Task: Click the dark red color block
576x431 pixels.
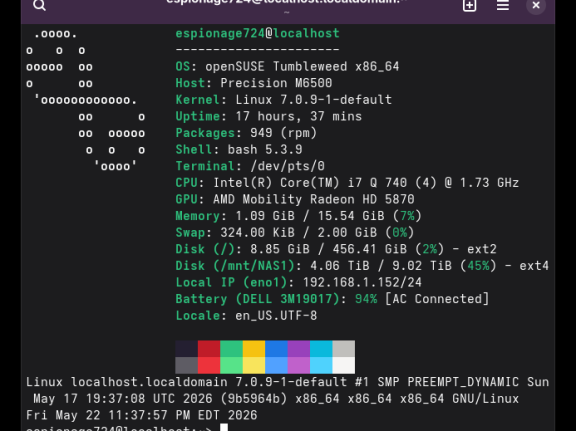Action: [x=209, y=348]
